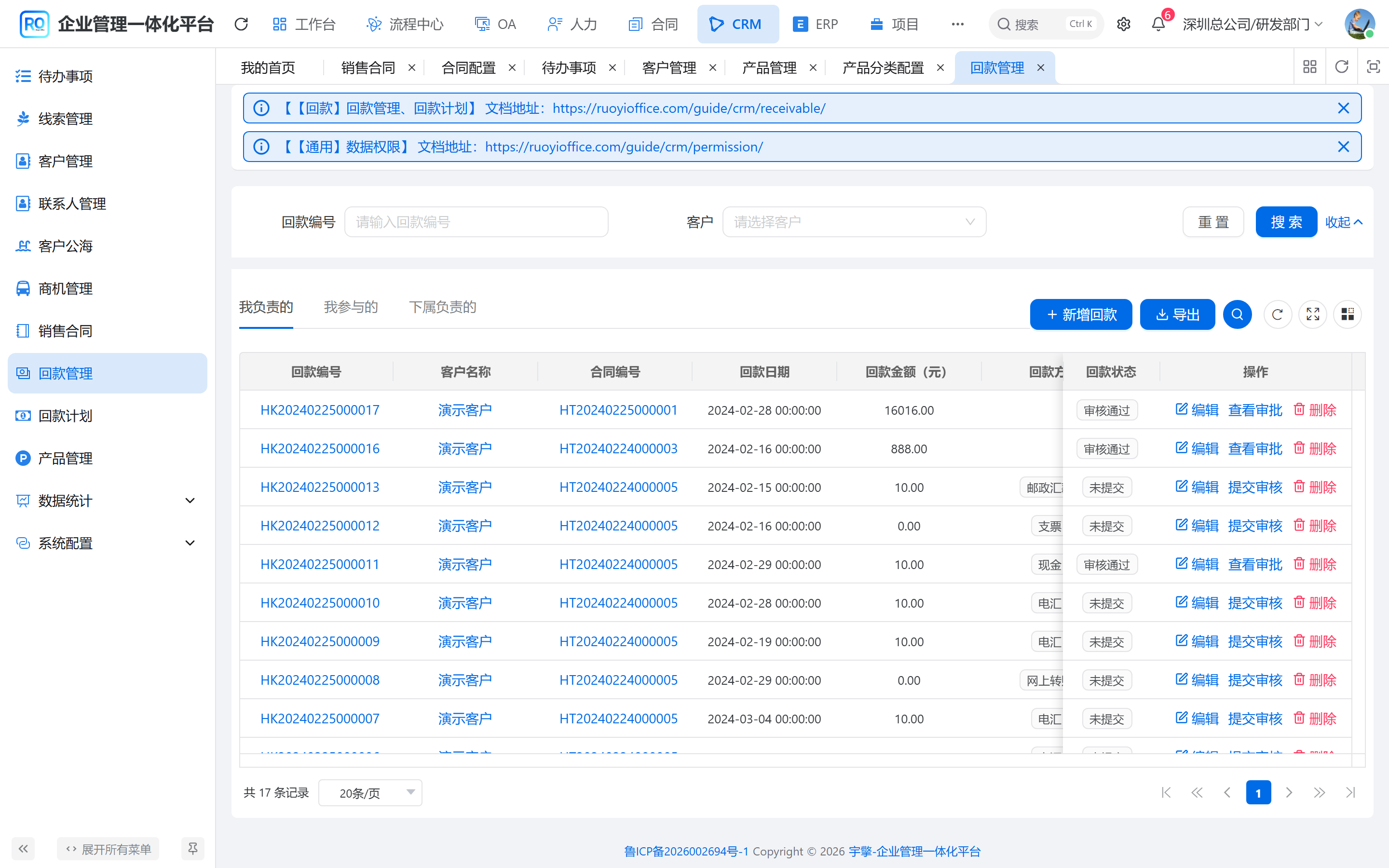1389x868 pixels.
Task: Click the 重置 reset button
Action: [x=1213, y=222]
